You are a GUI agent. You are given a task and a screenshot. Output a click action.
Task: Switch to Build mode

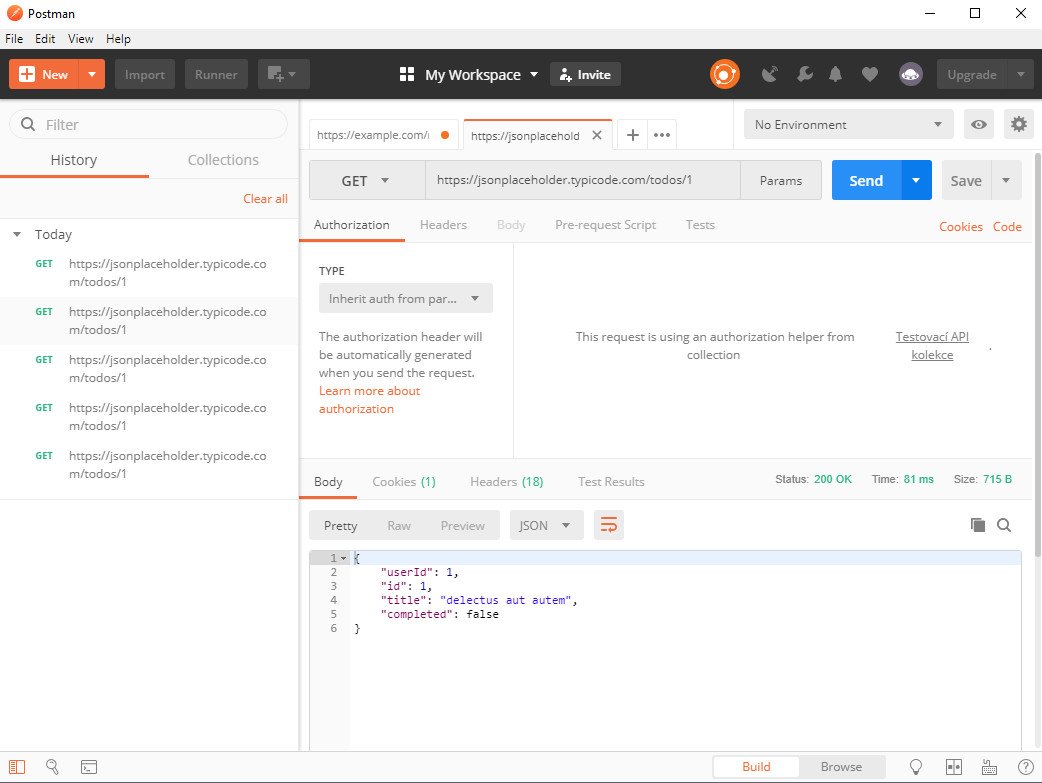click(x=756, y=766)
